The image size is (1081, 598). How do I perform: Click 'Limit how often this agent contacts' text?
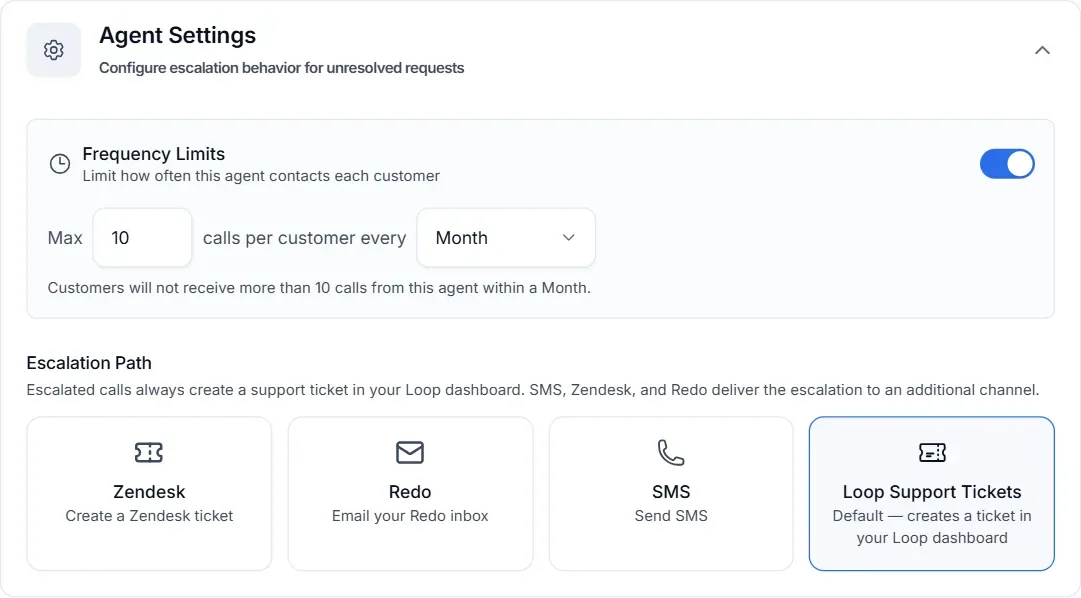[x=261, y=176]
